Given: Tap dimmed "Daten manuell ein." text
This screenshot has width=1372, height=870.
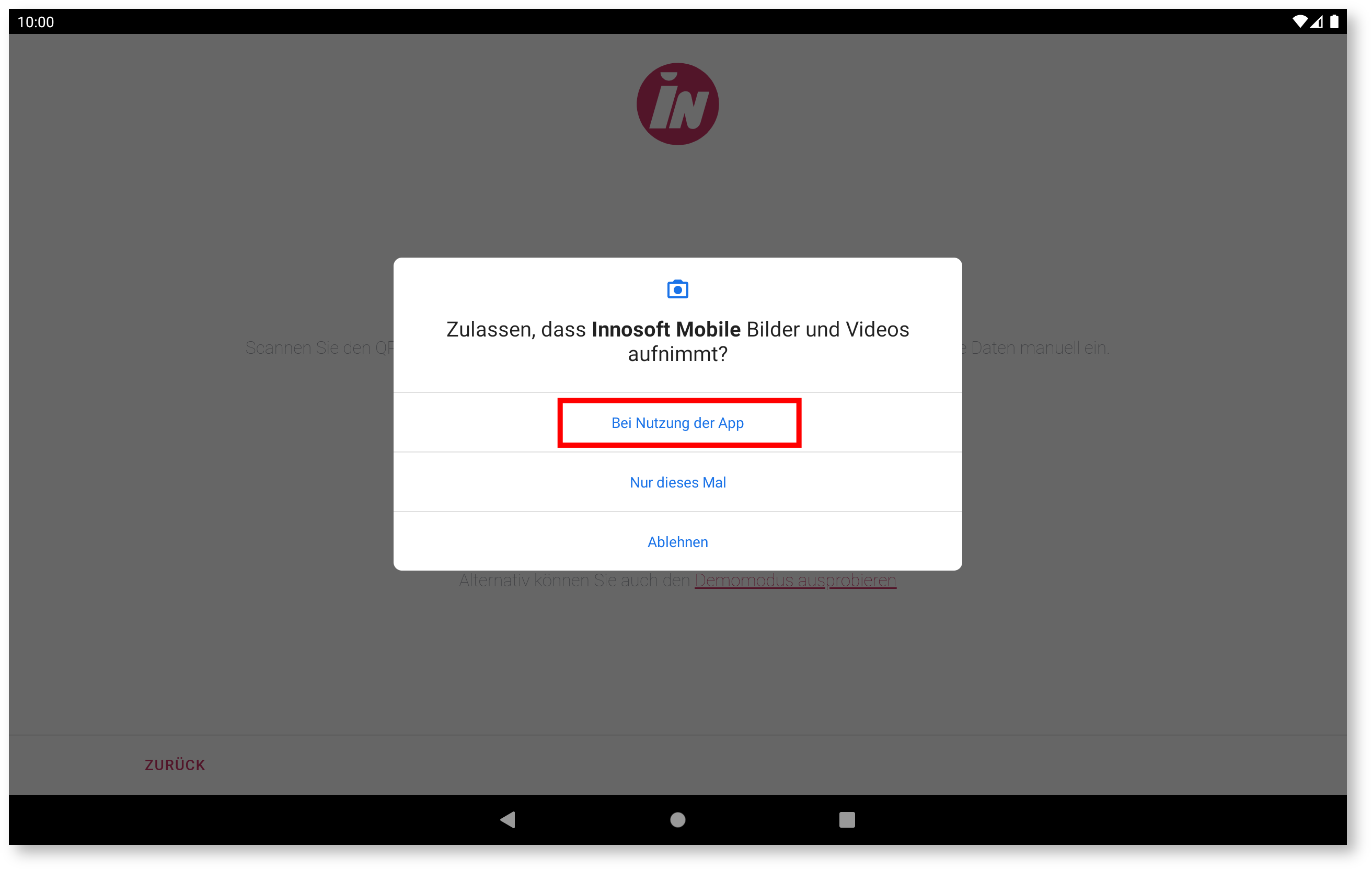Looking at the screenshot, I should (1040, 347).
